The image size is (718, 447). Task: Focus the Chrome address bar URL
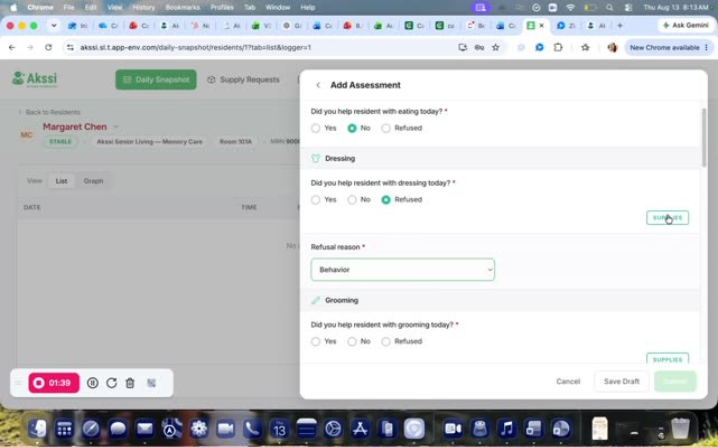(196, 47)
